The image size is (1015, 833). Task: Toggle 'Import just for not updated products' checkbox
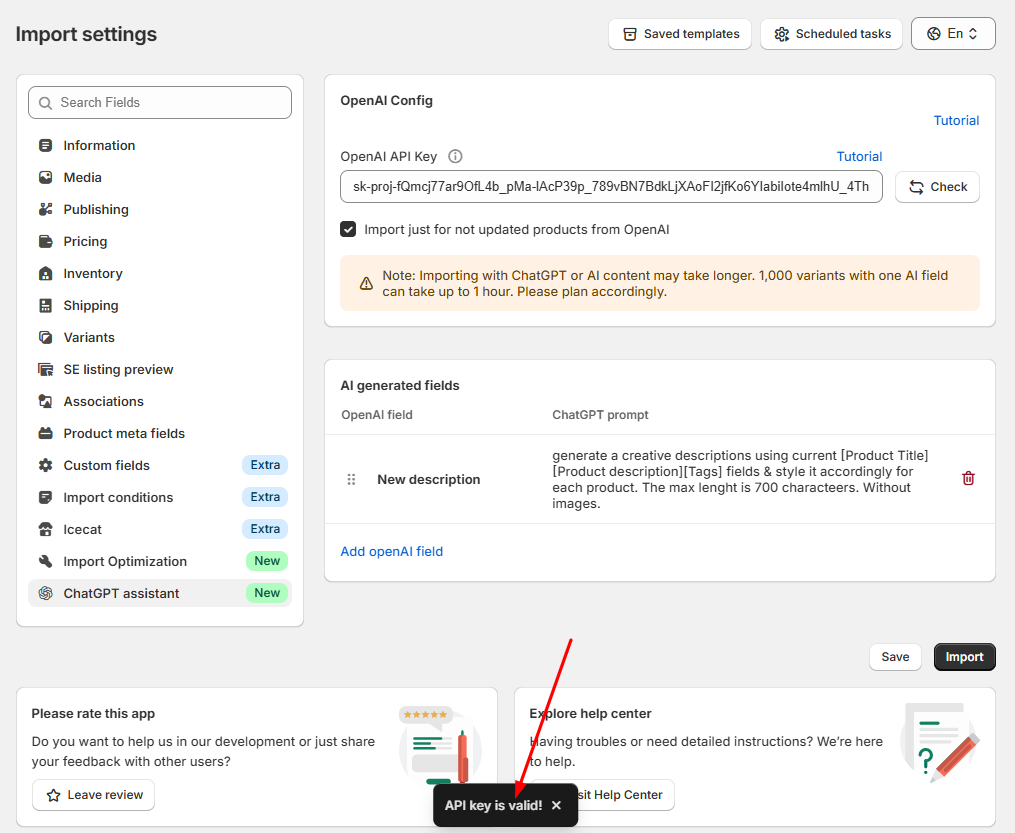tap(348, 229)
